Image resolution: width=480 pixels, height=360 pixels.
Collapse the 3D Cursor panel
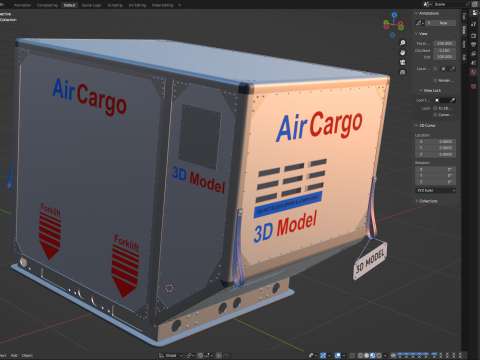tap(416, 125)
